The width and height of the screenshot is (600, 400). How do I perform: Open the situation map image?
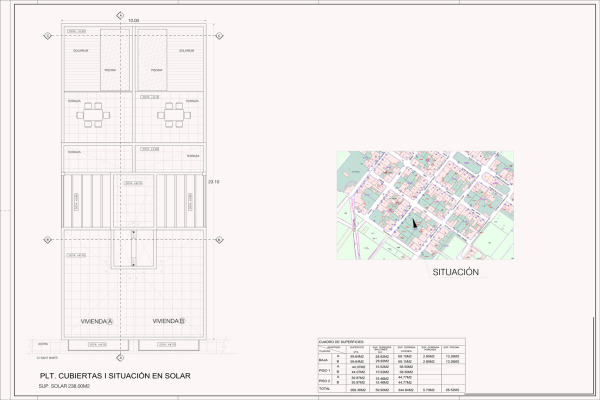click(425, 206)
